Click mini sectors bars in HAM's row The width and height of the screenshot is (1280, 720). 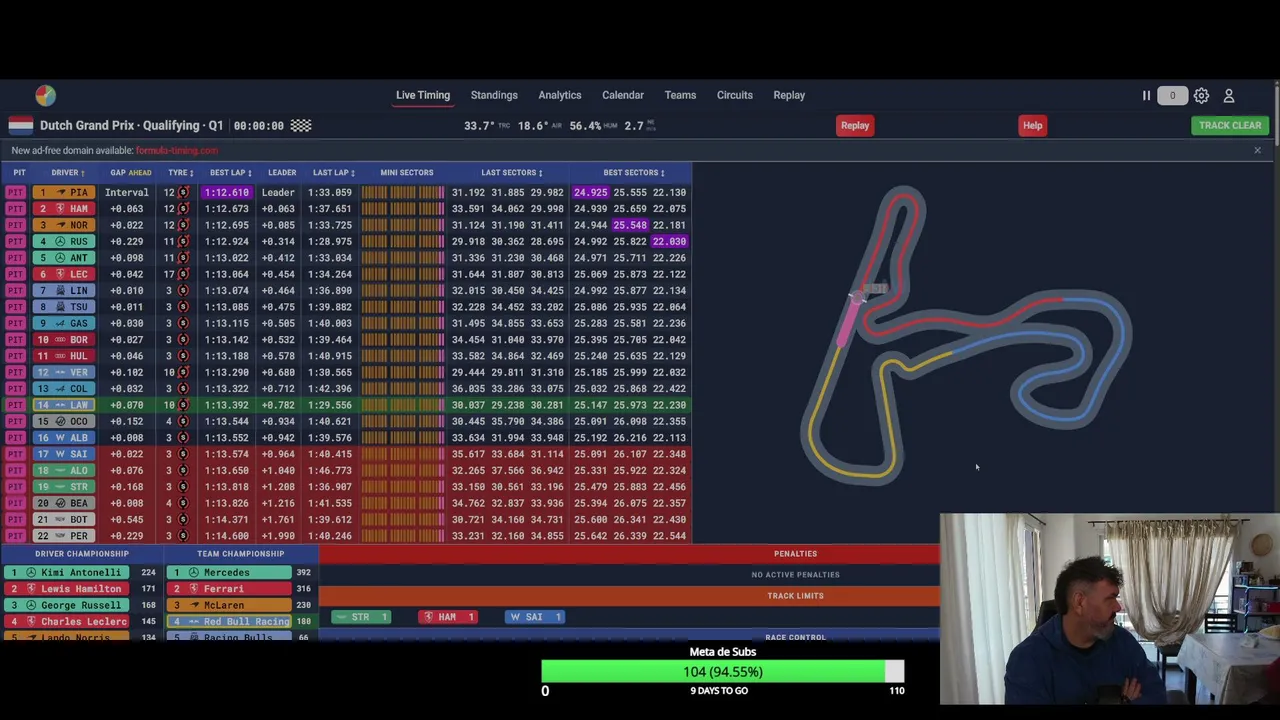(403, 209)
